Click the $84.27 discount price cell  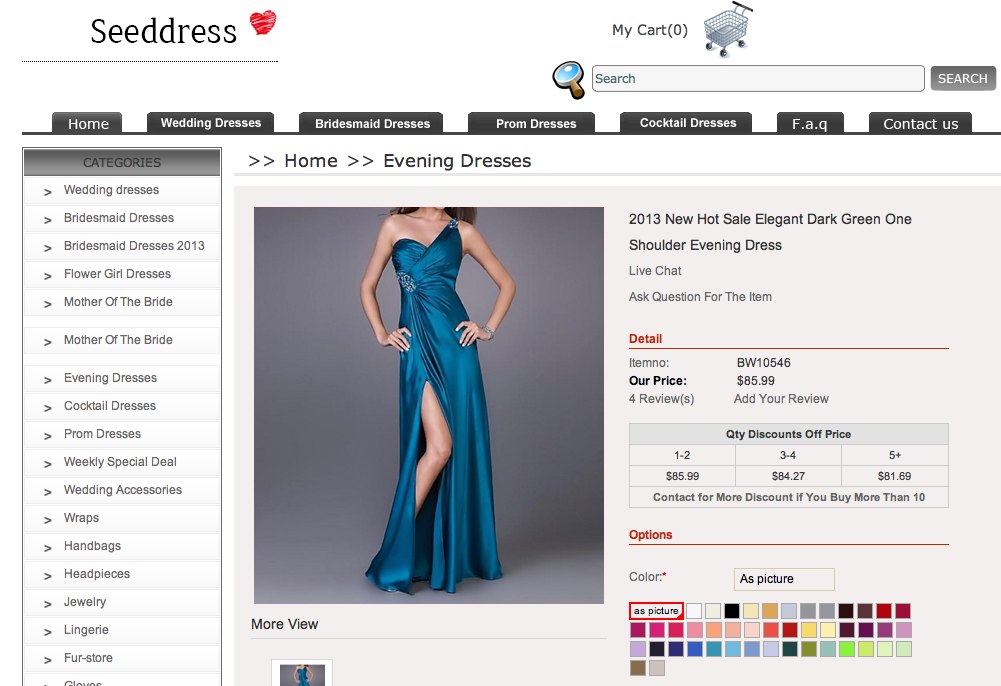(788, 476)
